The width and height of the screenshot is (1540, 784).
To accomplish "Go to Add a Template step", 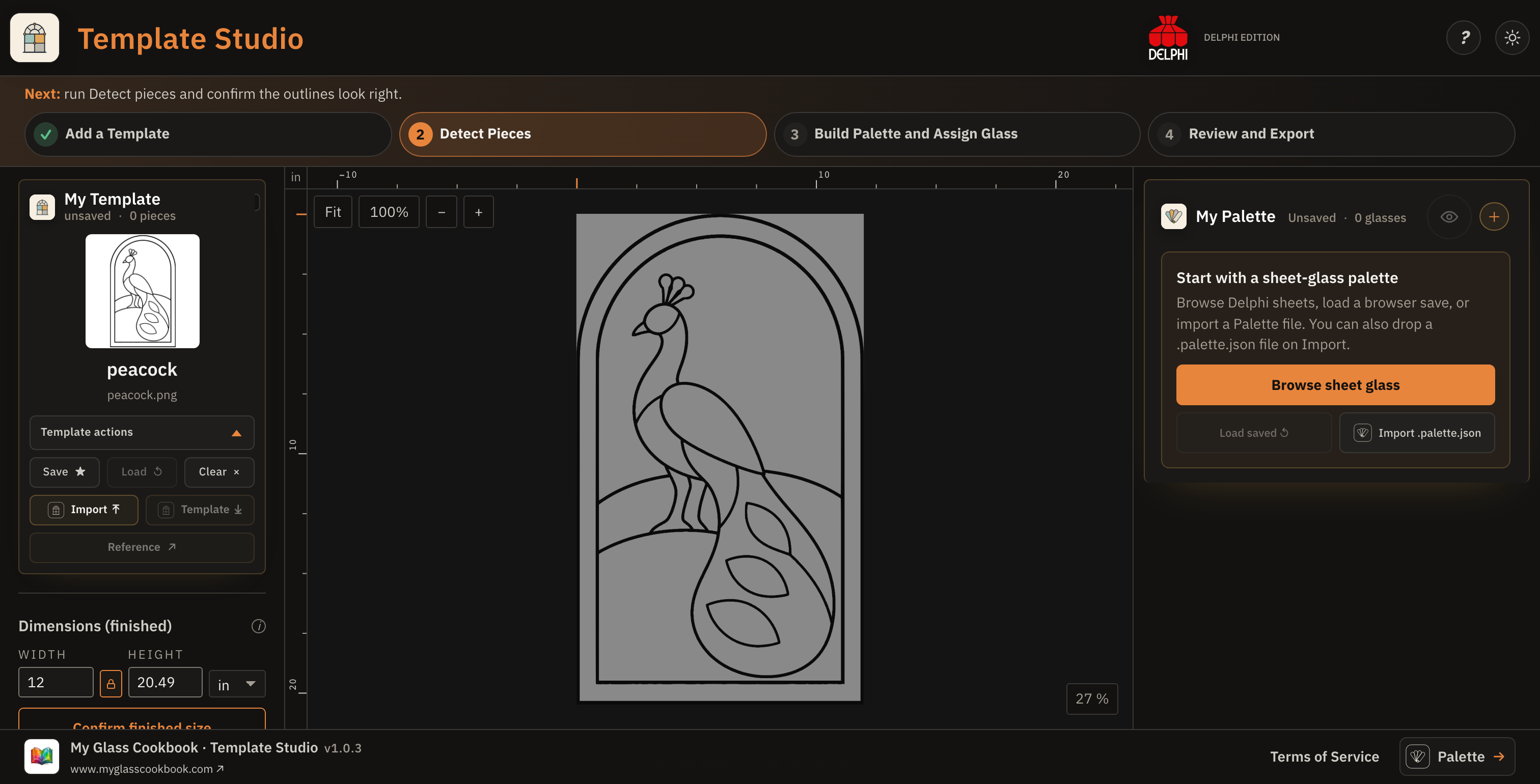I will point(208,134).
